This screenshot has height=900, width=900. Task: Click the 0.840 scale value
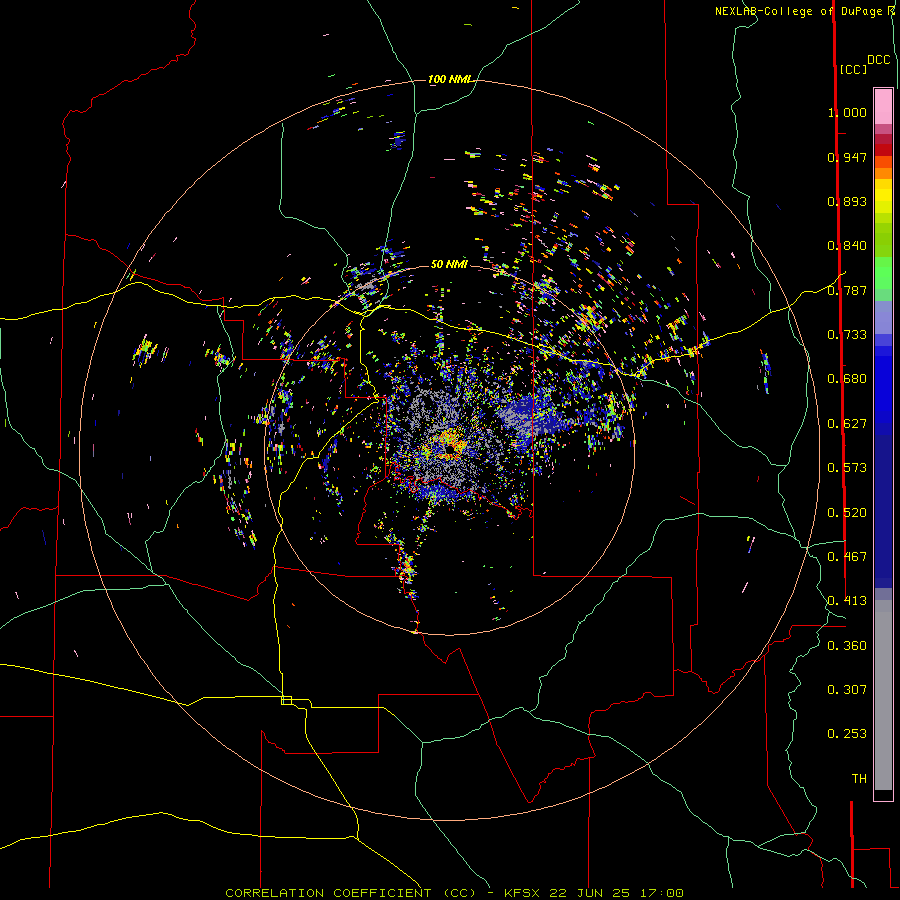[847, 246]
